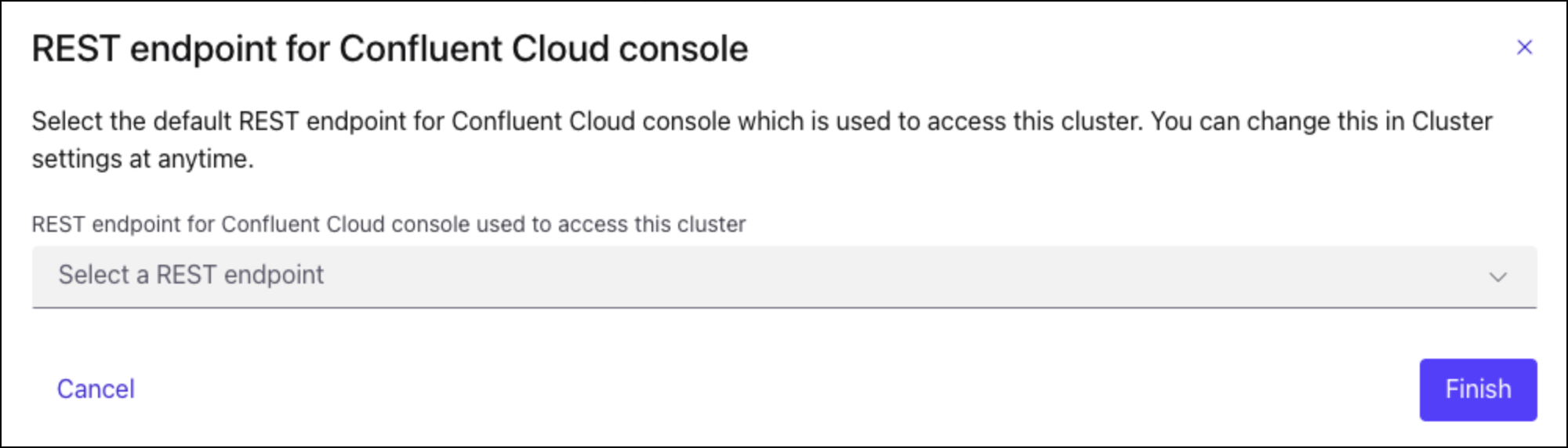Click the field label above the dropdown
Image resolution: width=1568 pixels, height=448 pixels.
pyautogui.click(x=388, y=225)
